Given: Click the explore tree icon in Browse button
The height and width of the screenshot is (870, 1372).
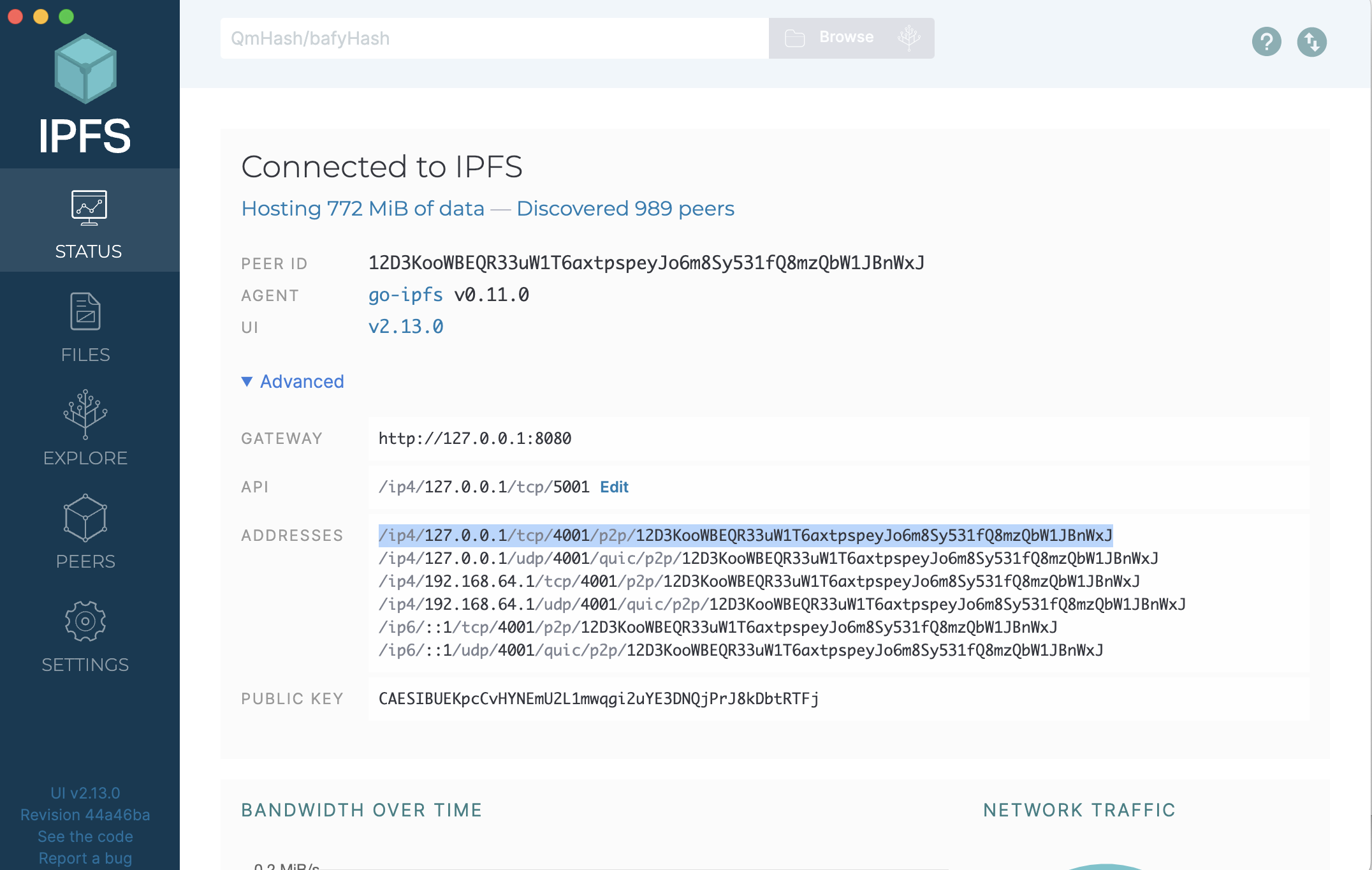Looking at the screenshot, I should pos(909,38).
